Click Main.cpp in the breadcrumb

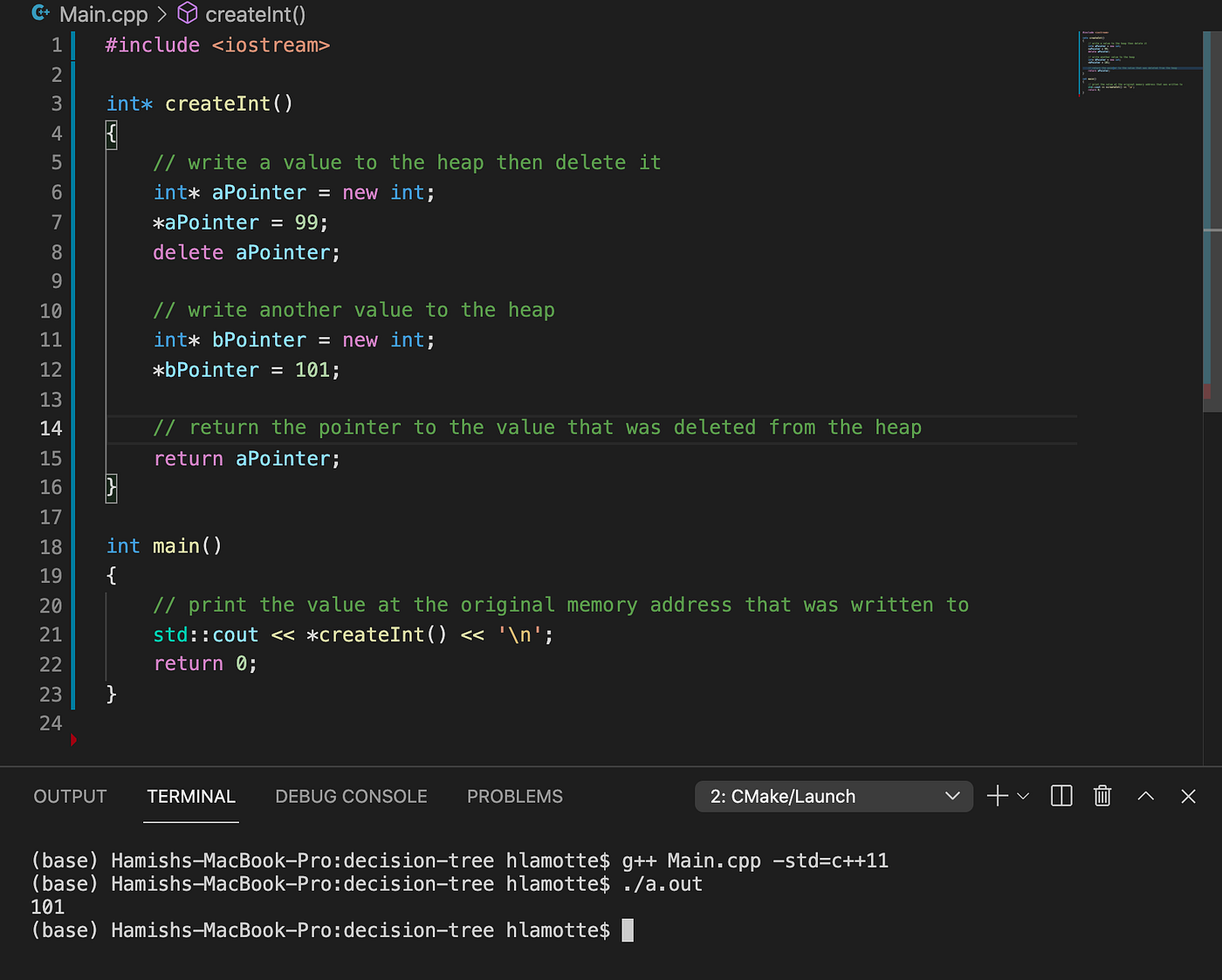[x=104, y=14]
